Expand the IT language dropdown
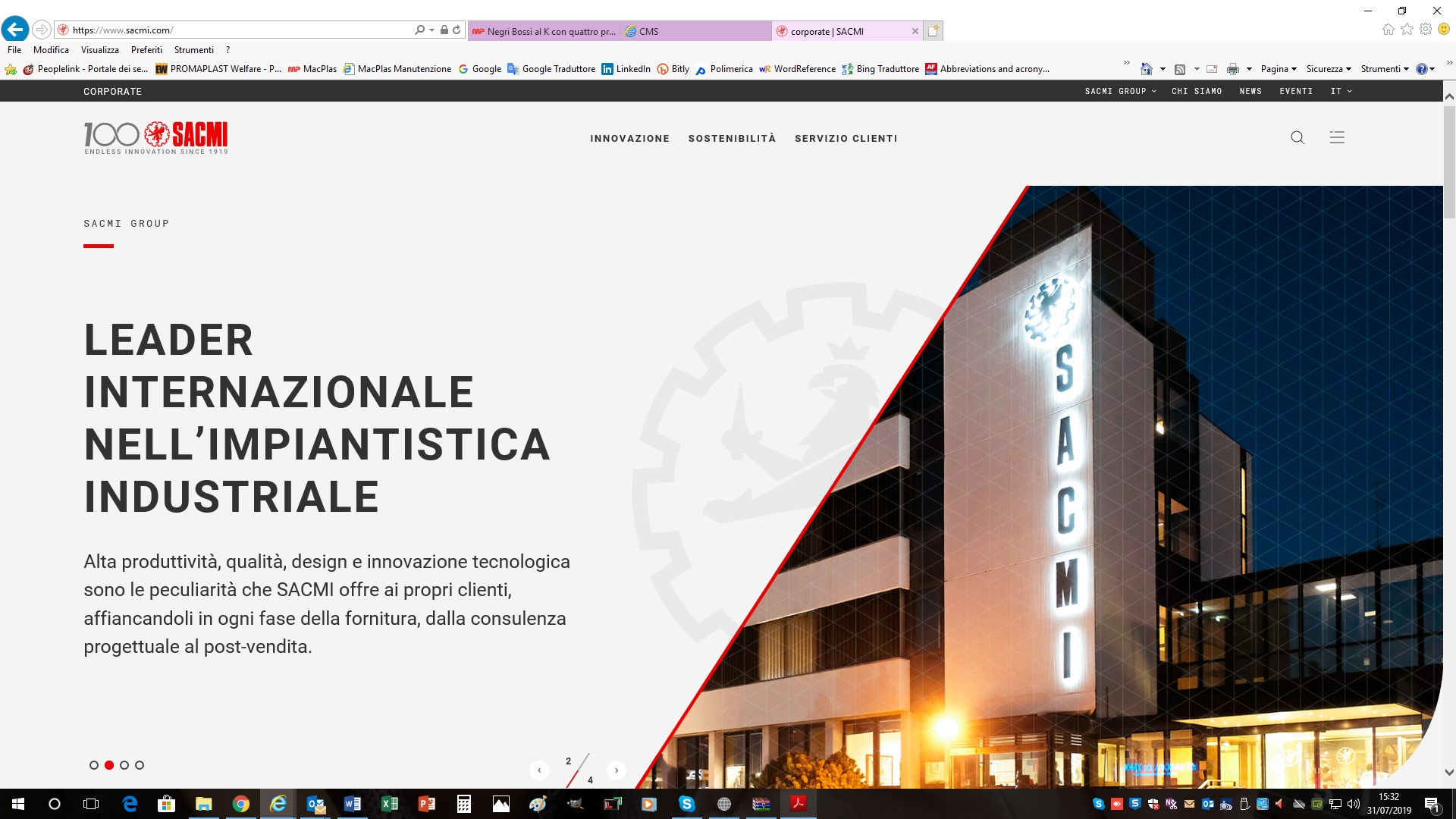Image resolution: width=1456 pixels, height=819 pixels. tap(1341, 91)
